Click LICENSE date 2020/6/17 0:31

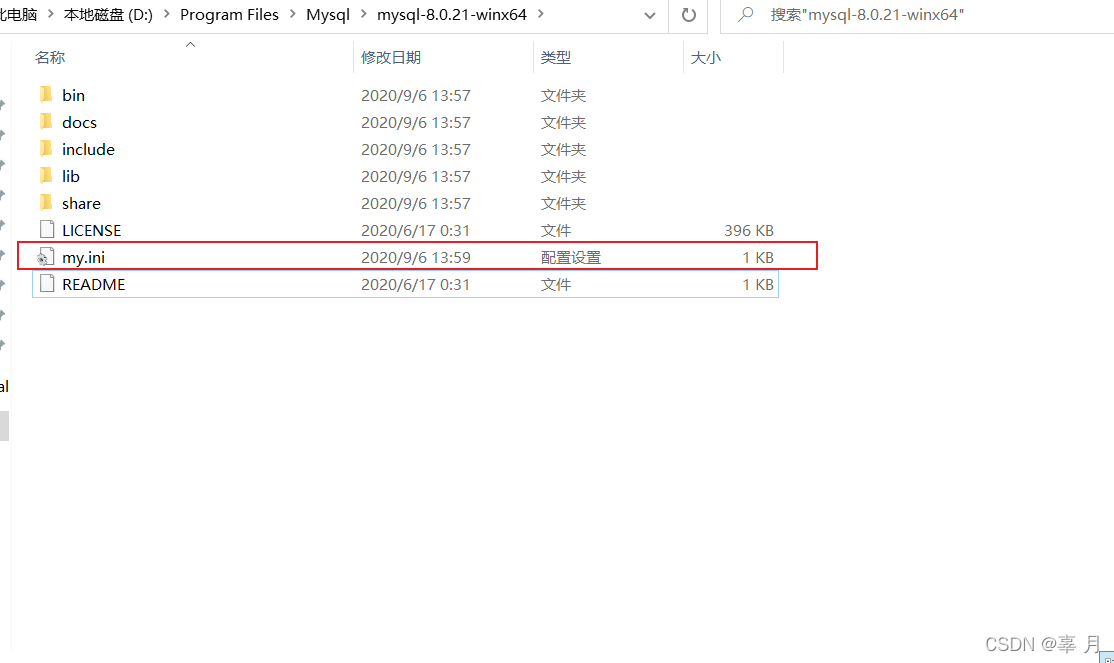point(415,230)
